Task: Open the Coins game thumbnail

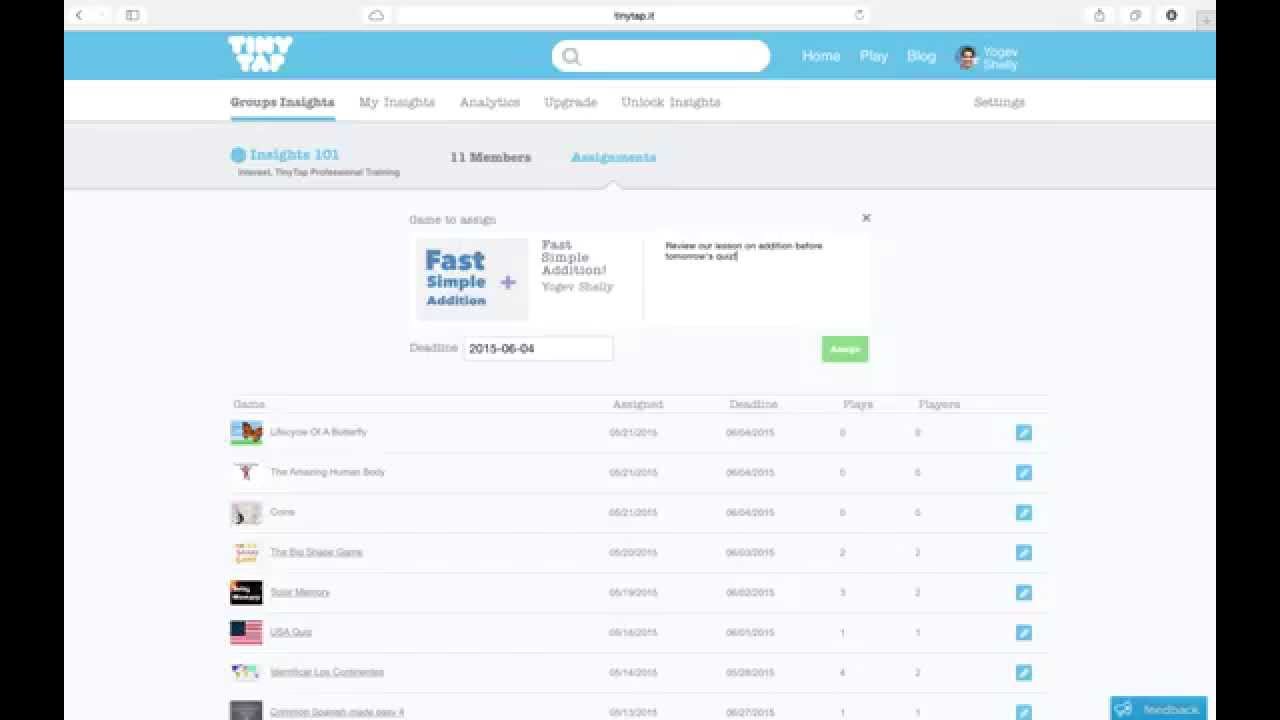Action: pyautogui.click(x=246, y=513)
